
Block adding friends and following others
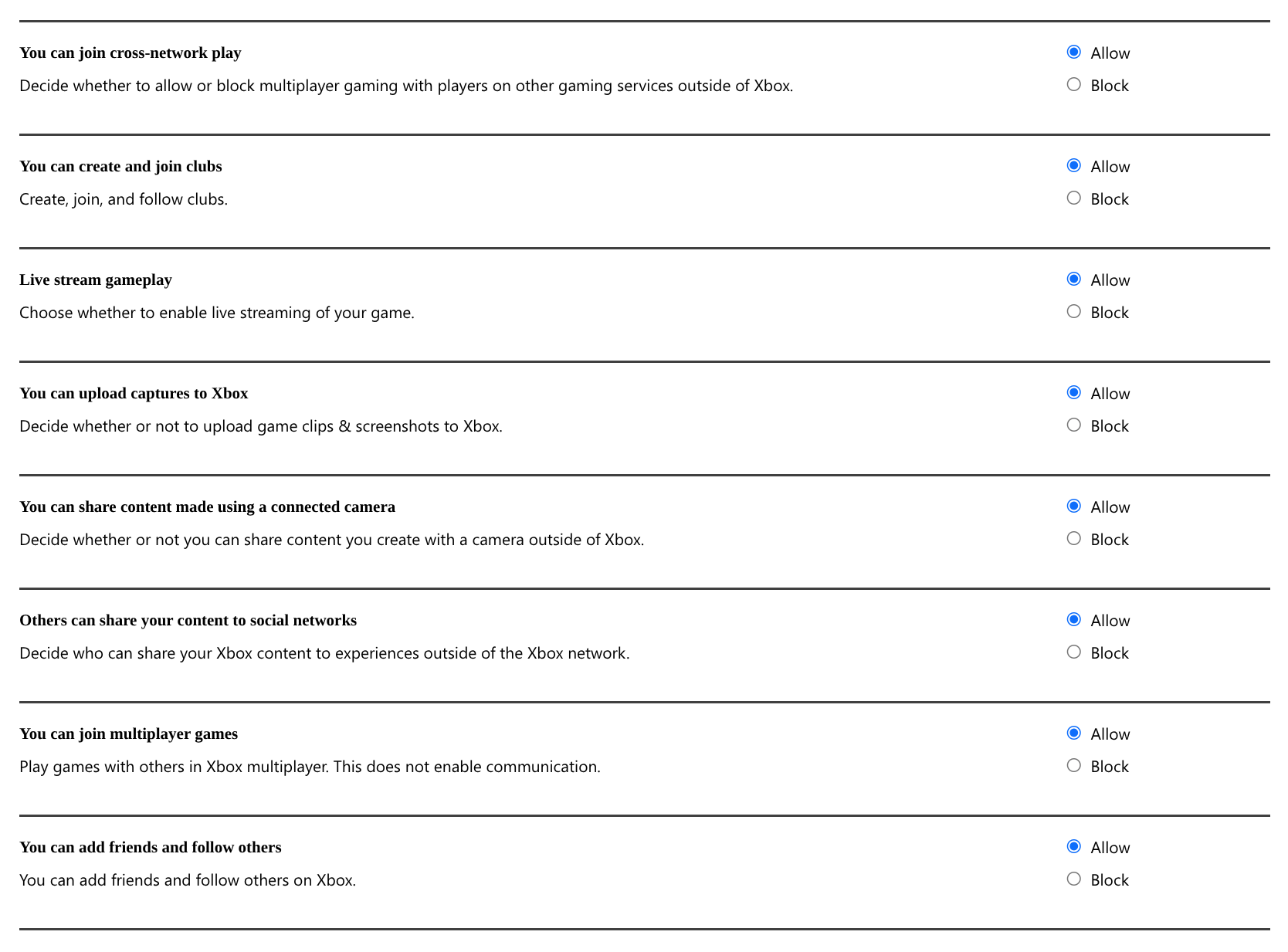pos(1073,879)
